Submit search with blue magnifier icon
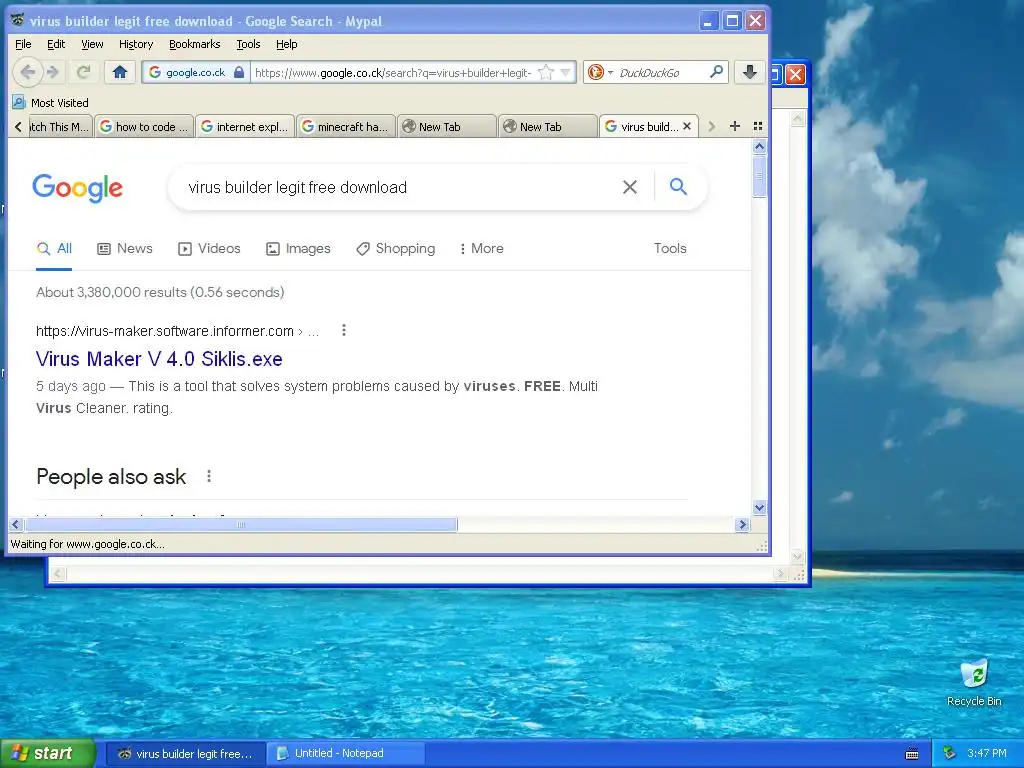 (x=679, y=187)
